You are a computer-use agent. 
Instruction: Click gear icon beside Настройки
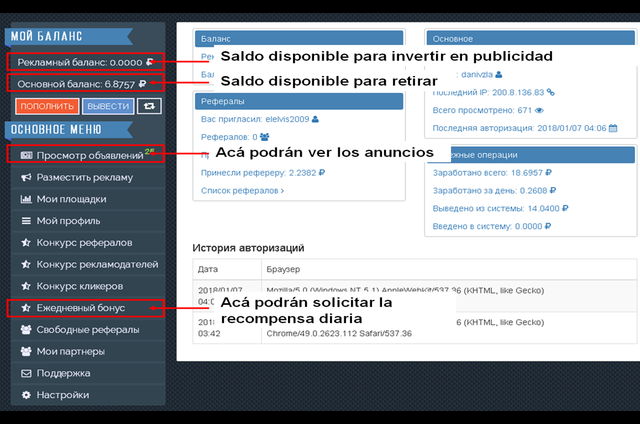coord(26,395)
